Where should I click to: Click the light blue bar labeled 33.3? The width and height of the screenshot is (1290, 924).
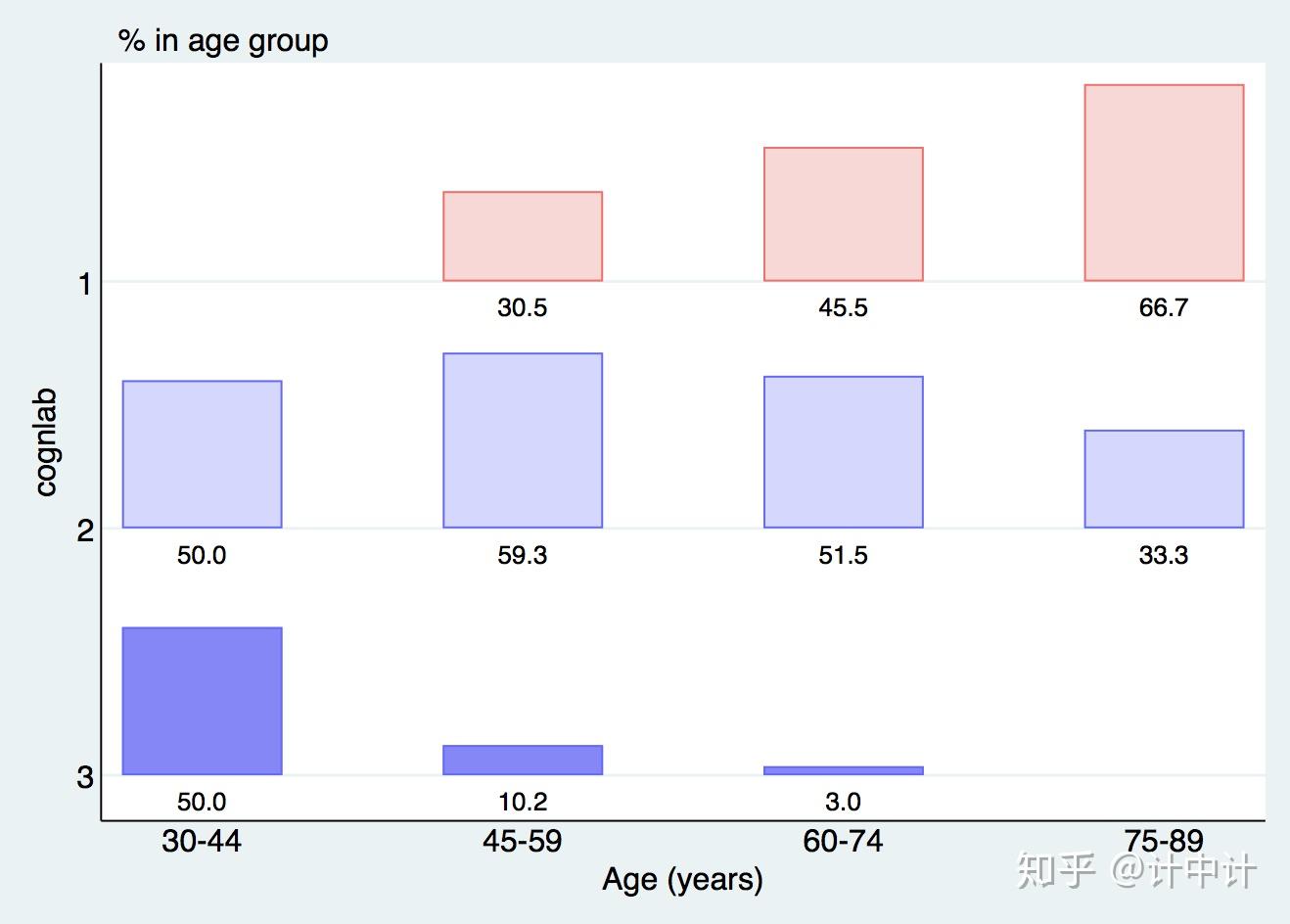pos(1164,479)
